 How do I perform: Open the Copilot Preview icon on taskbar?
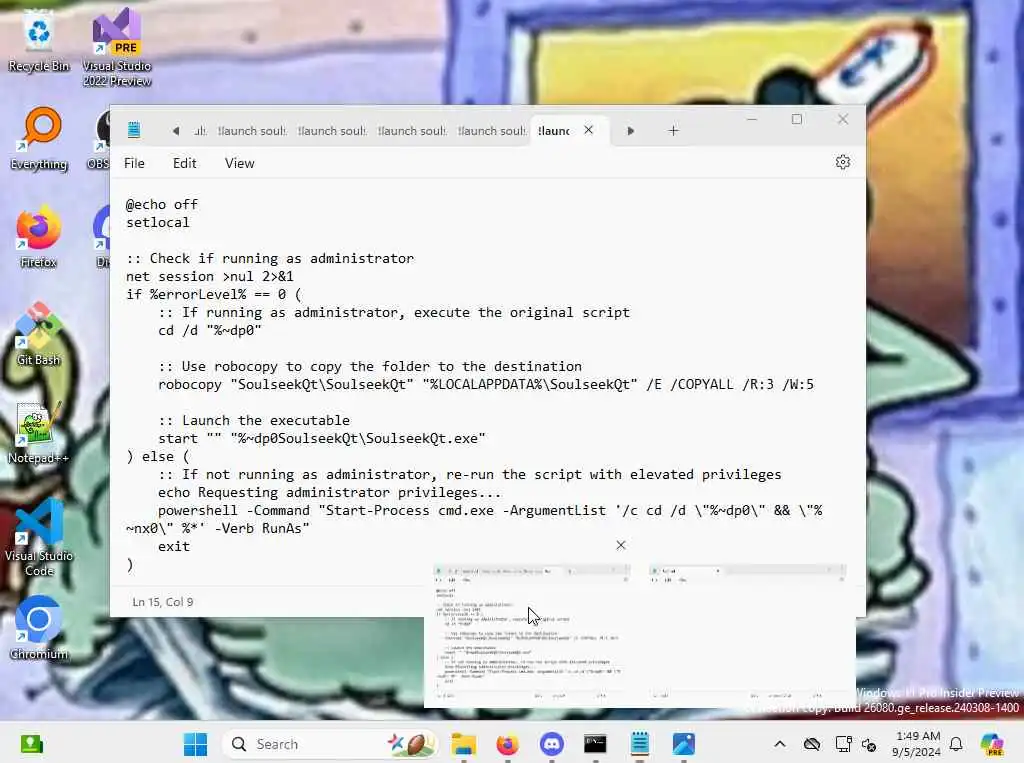tap(992, 744)
